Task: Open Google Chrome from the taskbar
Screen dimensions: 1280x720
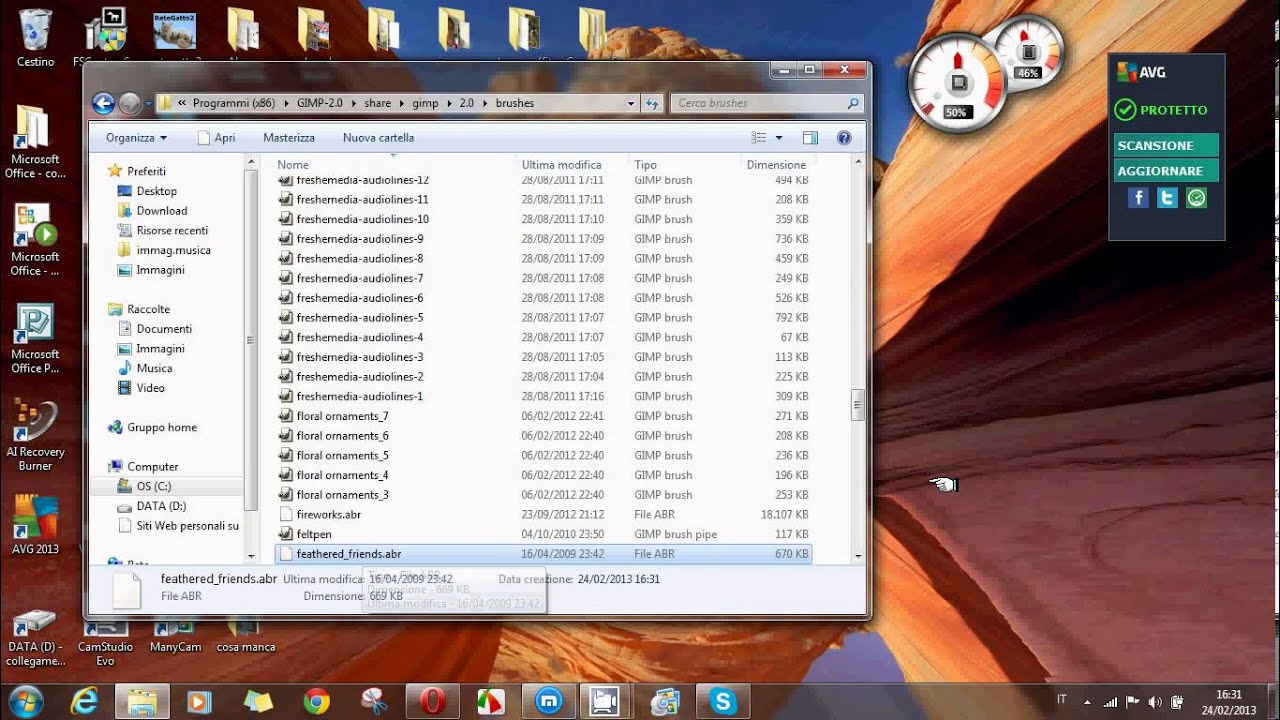Action: [317, 702]
